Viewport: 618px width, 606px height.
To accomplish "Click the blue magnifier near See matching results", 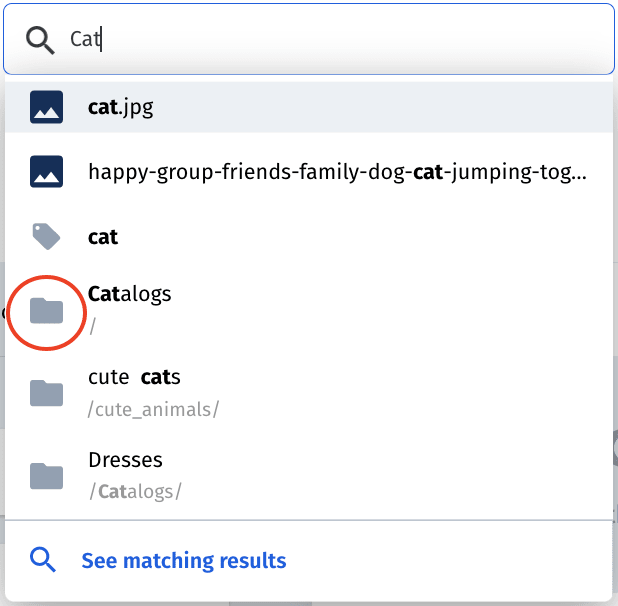I will [43, 560].
